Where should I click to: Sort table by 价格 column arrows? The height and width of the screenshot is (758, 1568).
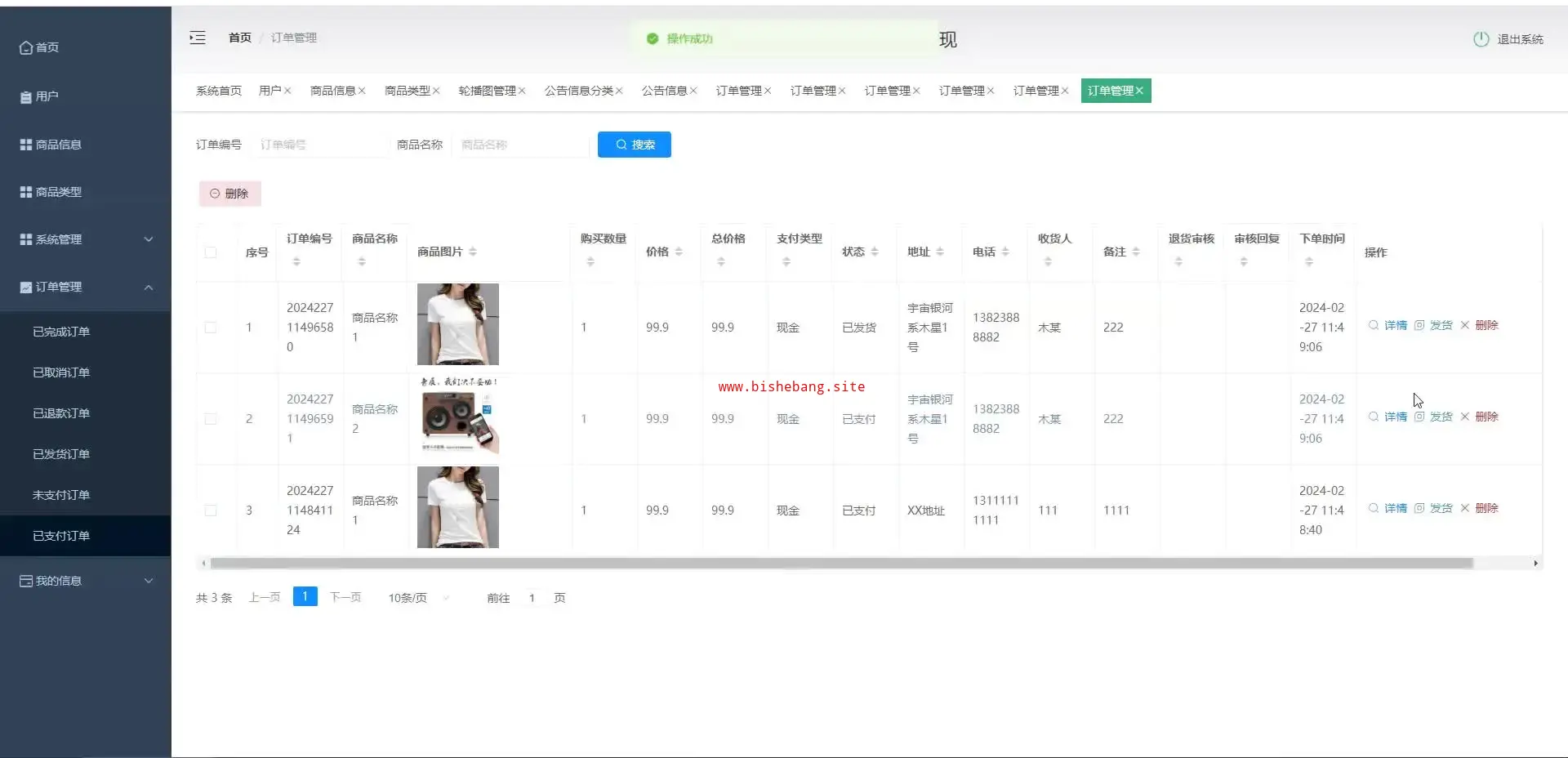click(679, 252)
